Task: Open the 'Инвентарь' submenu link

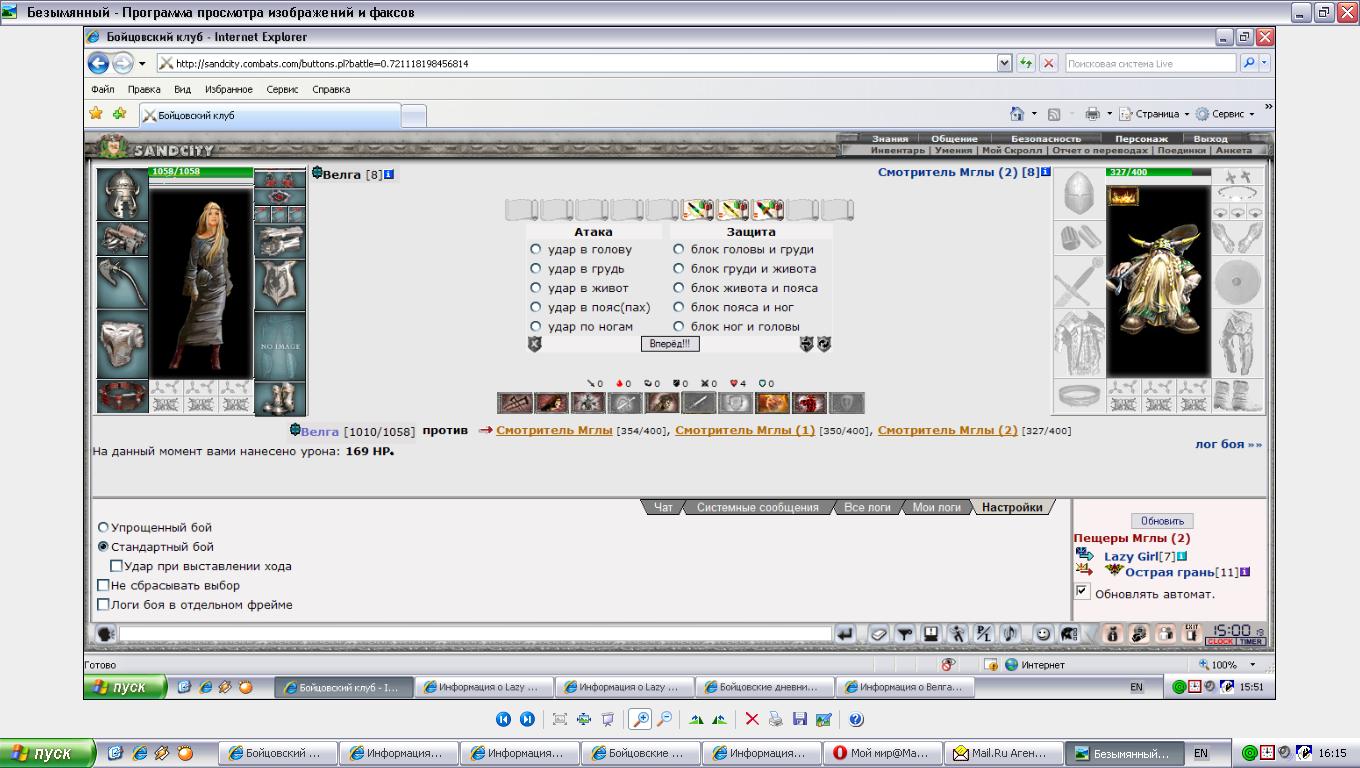Action: [x=898, y=150]
